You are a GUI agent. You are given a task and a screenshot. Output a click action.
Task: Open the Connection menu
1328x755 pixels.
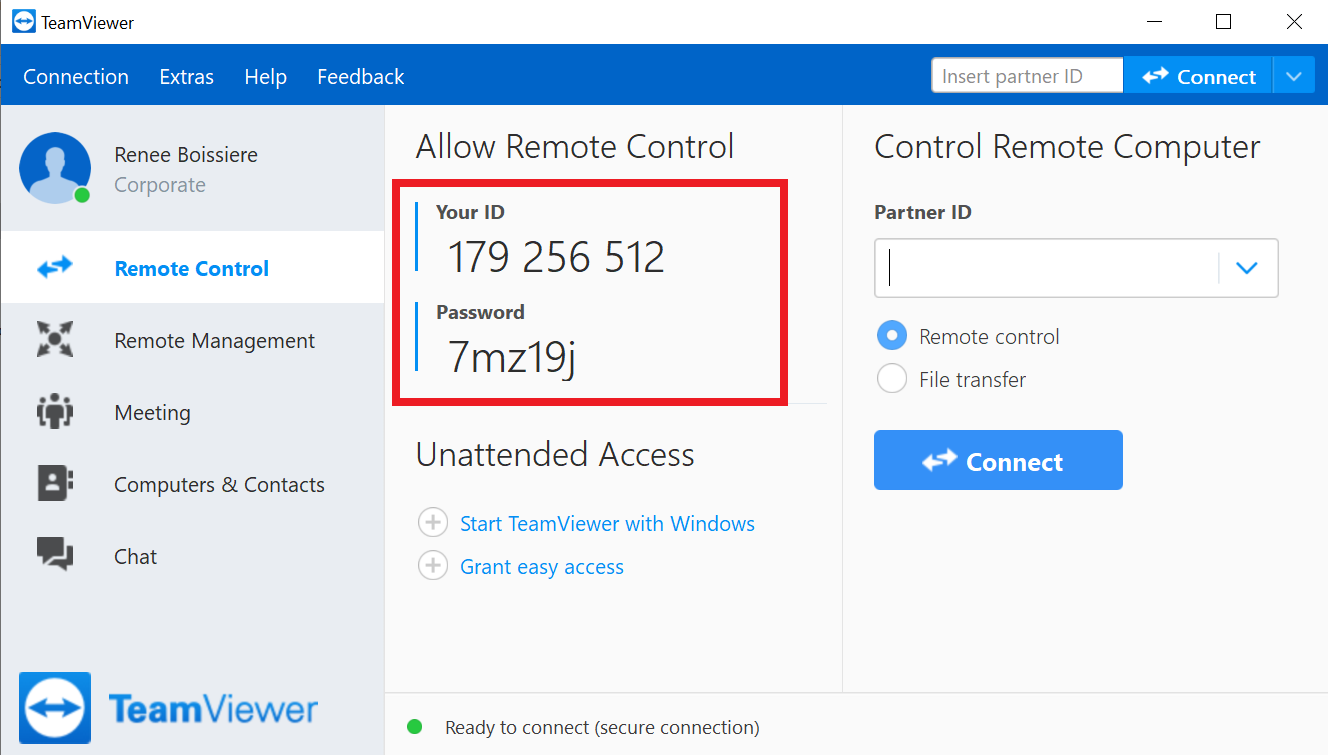pyautogui.click(x=76, y=77)
